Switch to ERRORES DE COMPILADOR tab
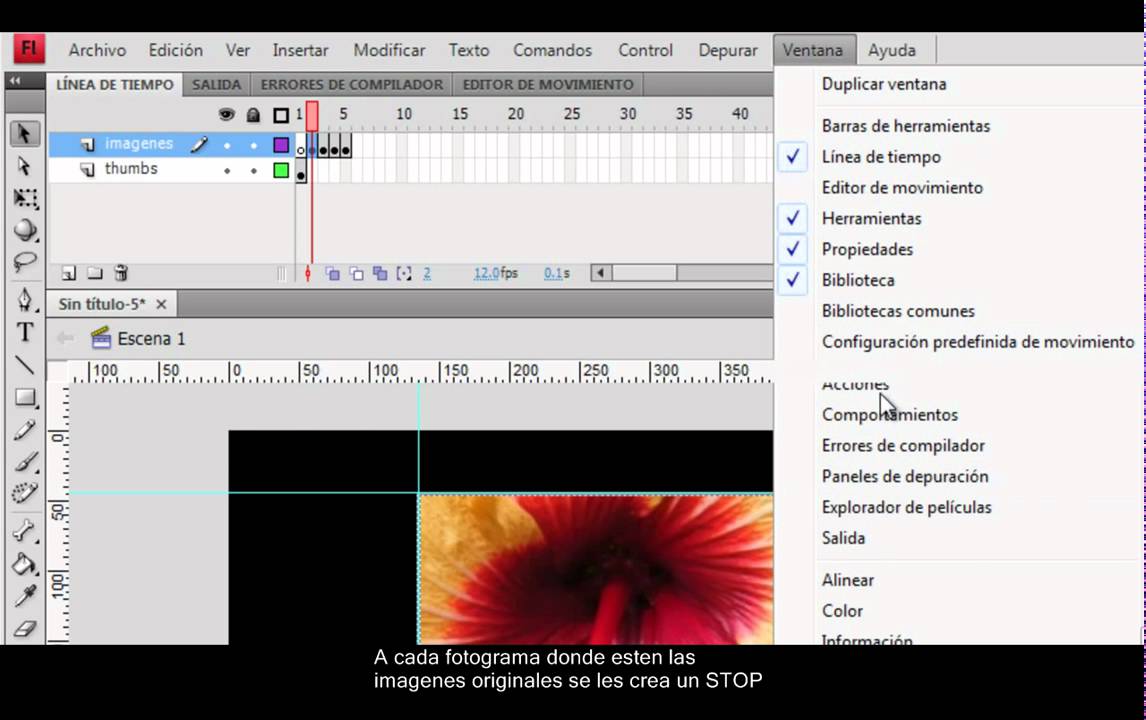Viewport: 1146px width, 720px height. [x=352, y=85]
